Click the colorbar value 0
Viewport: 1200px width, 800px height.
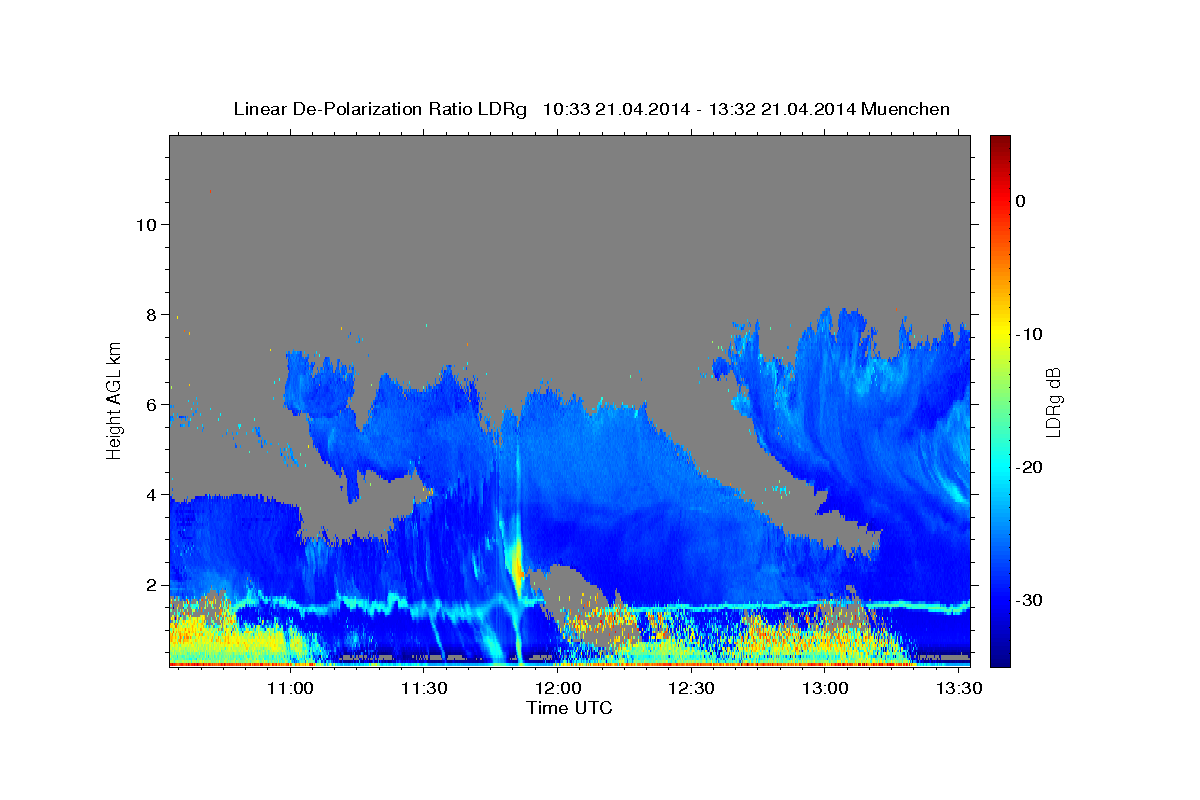pos(1021,201)
